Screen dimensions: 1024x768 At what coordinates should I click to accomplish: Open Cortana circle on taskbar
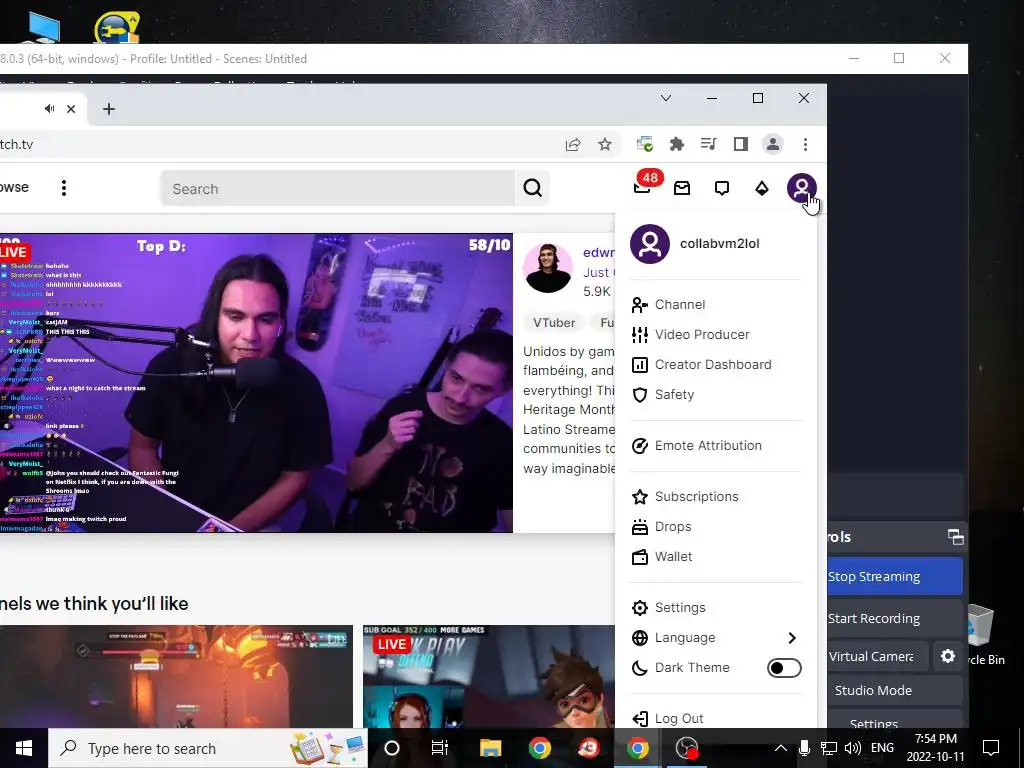click(x=392, y=748)
